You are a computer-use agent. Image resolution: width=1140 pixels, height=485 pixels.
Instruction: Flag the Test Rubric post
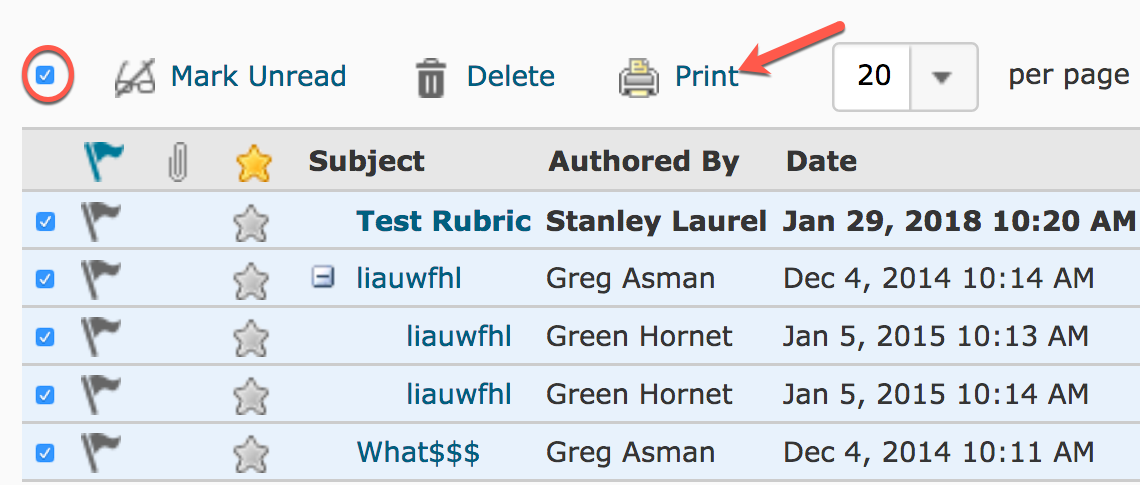point(100,222)
